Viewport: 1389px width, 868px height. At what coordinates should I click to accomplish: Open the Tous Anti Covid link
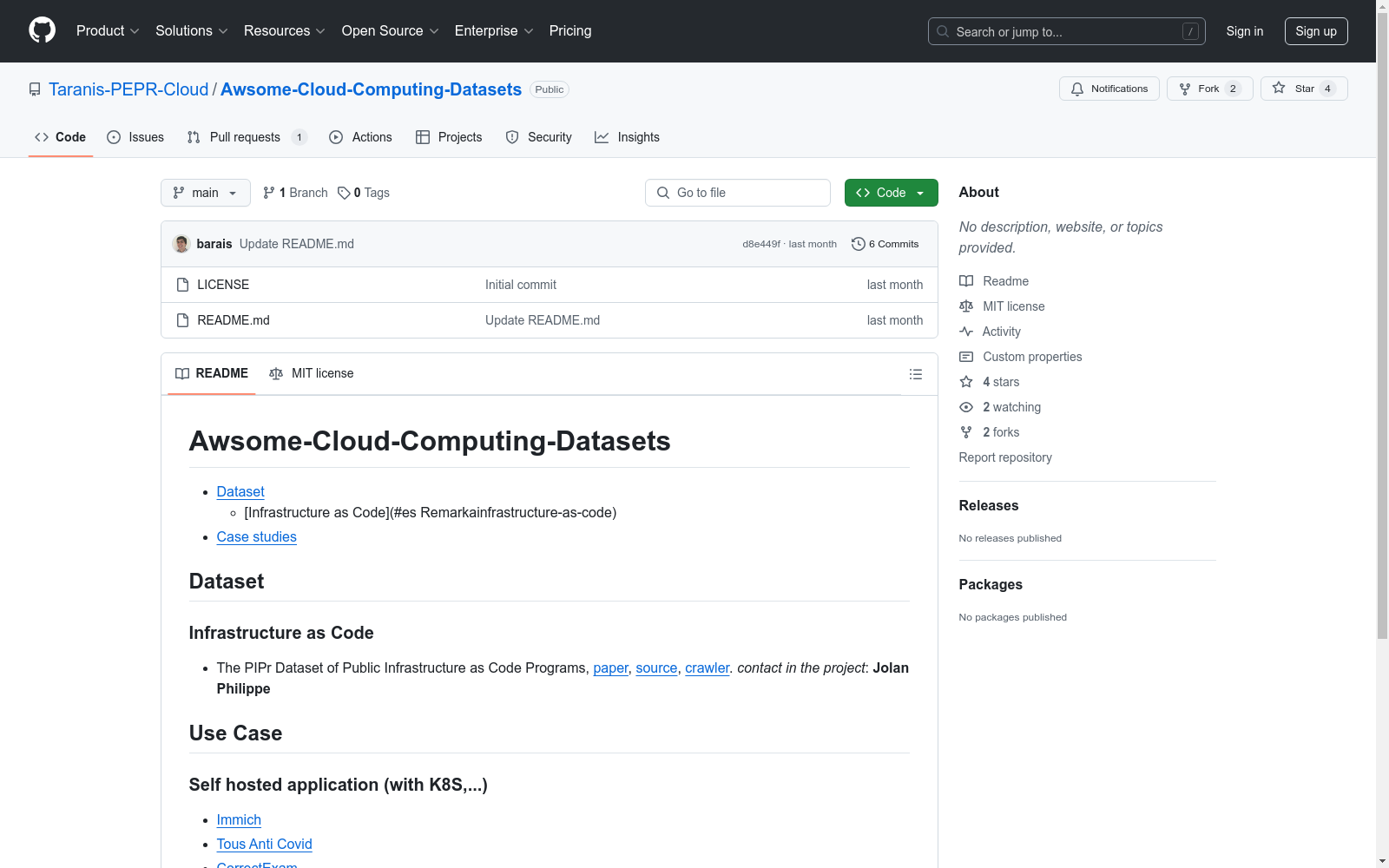coord(265,844)
